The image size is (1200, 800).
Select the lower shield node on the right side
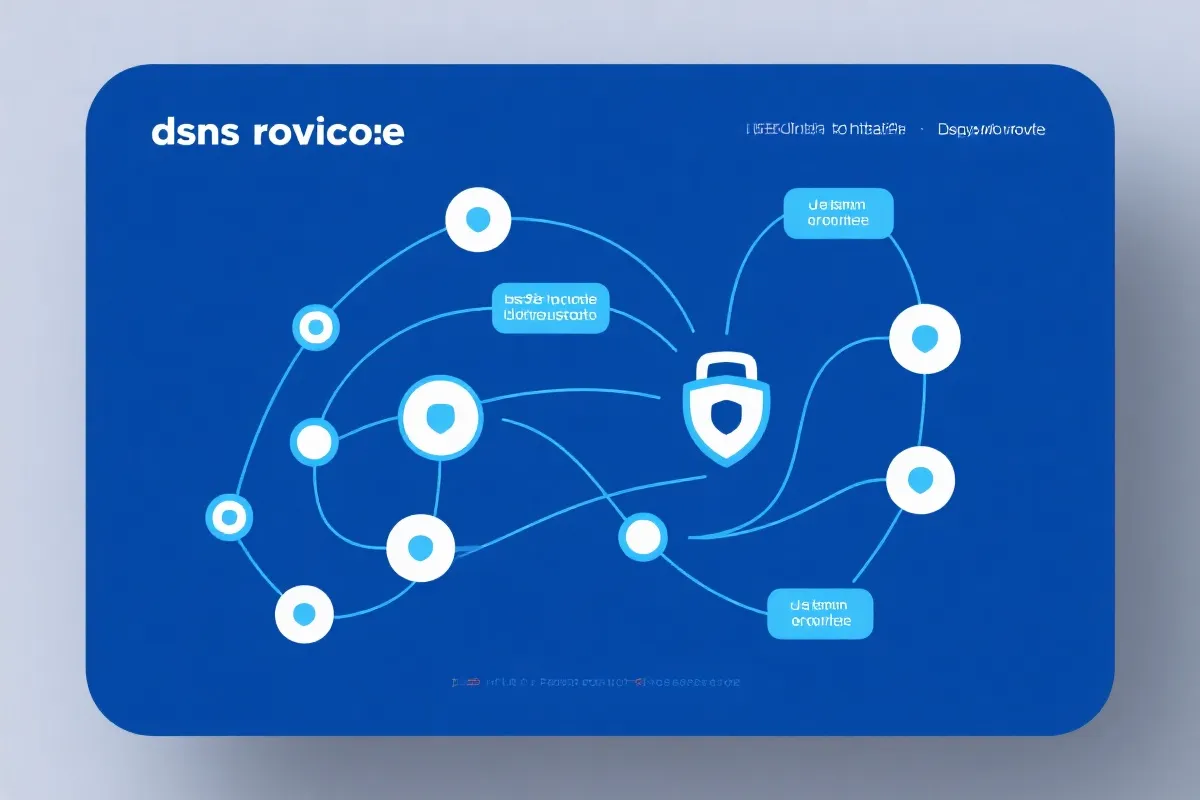[x=921, y=481]
